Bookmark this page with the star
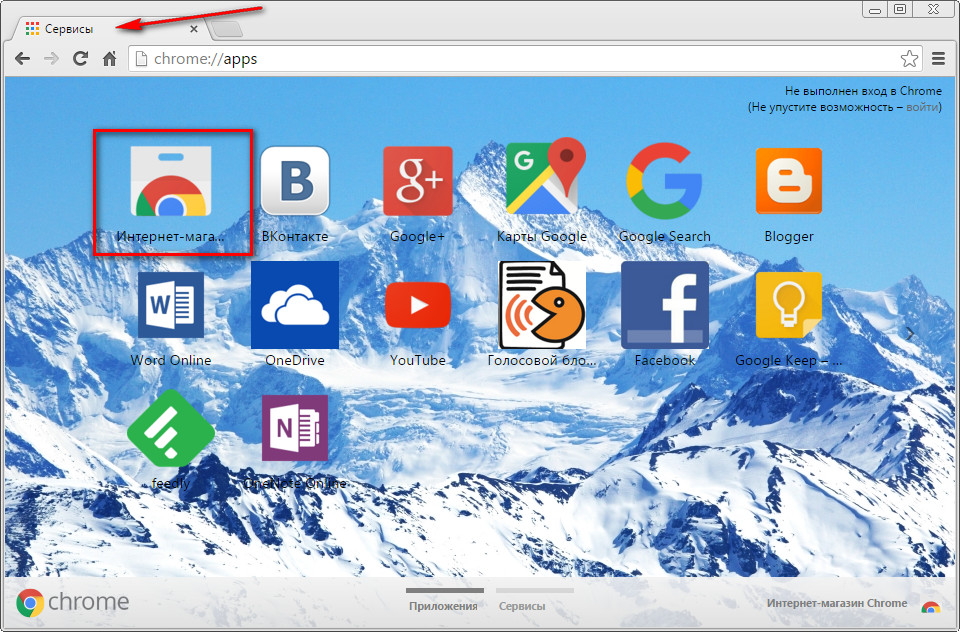960x632 pixels. click(909, 59)
